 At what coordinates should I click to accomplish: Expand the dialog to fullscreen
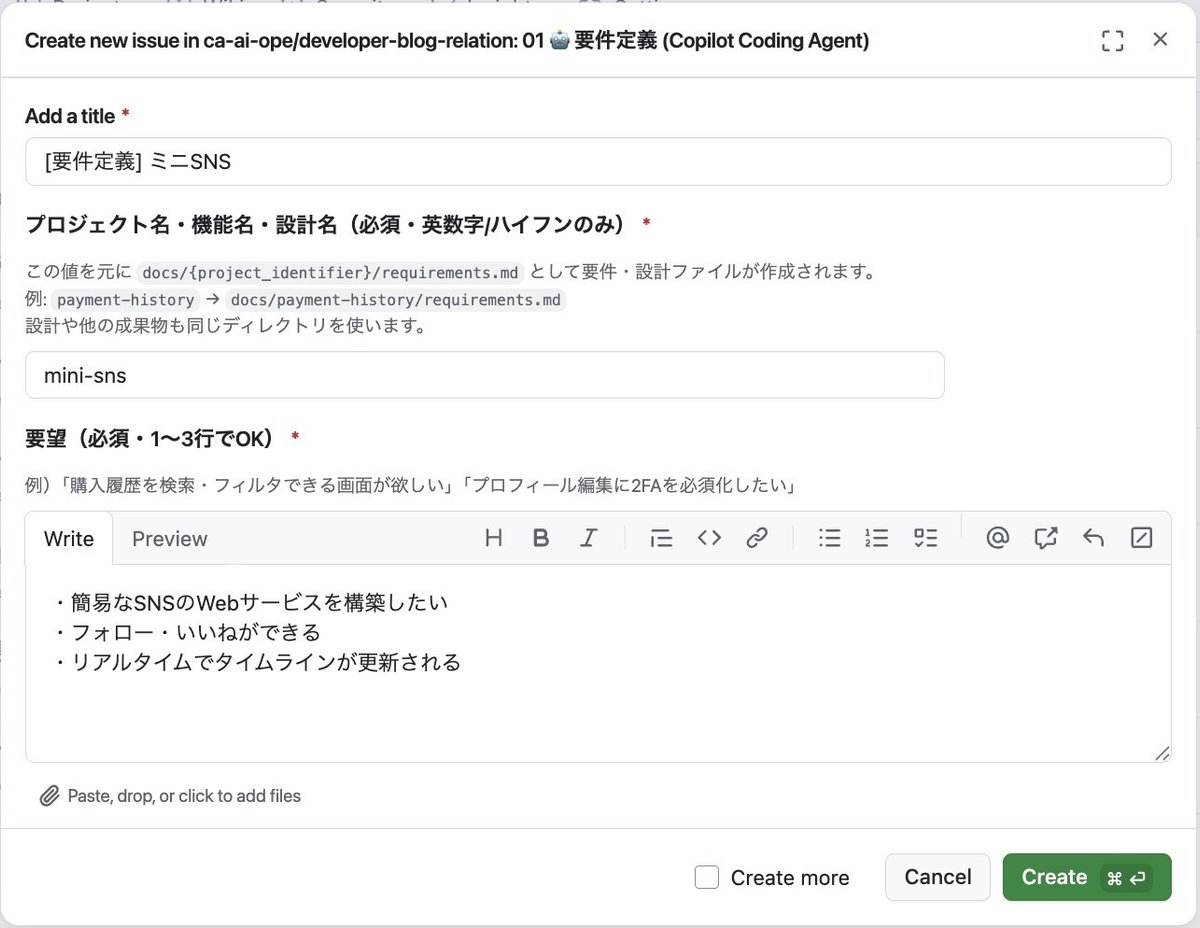(x=1112, y=40)
